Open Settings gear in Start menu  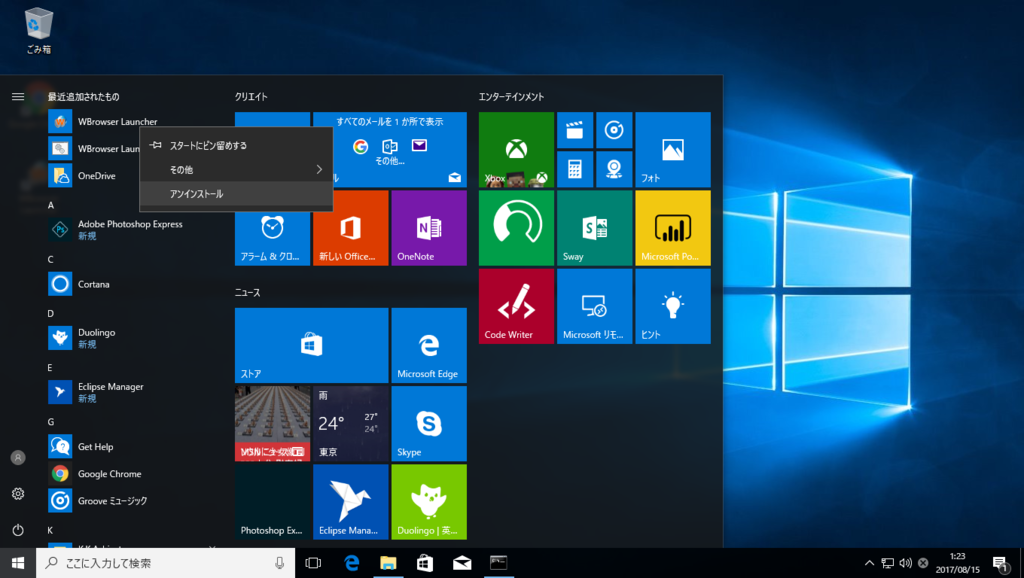pyautogui.click(x=18, y=494)
